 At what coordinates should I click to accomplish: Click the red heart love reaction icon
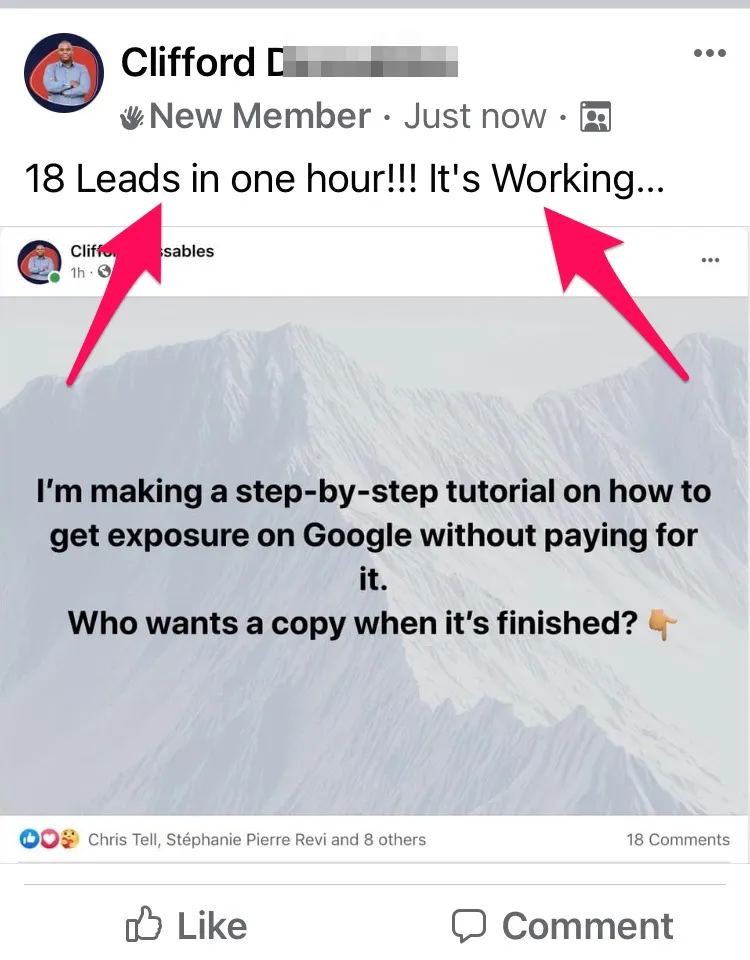[x=50, y=839]
